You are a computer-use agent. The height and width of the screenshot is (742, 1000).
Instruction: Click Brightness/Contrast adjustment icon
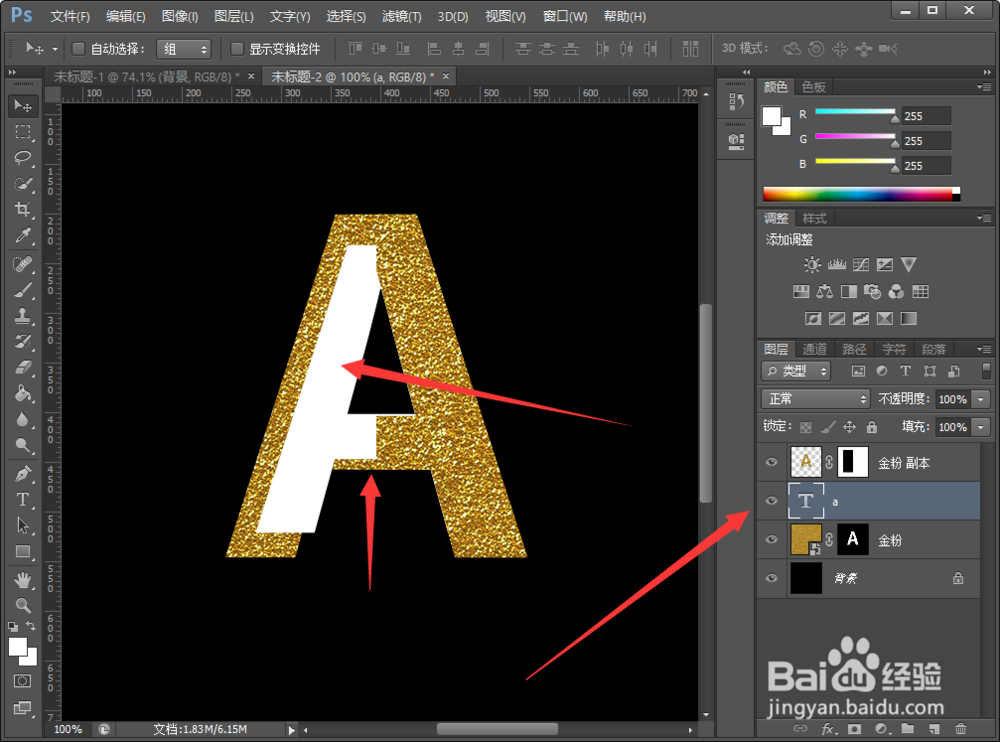tap(812, 264)
